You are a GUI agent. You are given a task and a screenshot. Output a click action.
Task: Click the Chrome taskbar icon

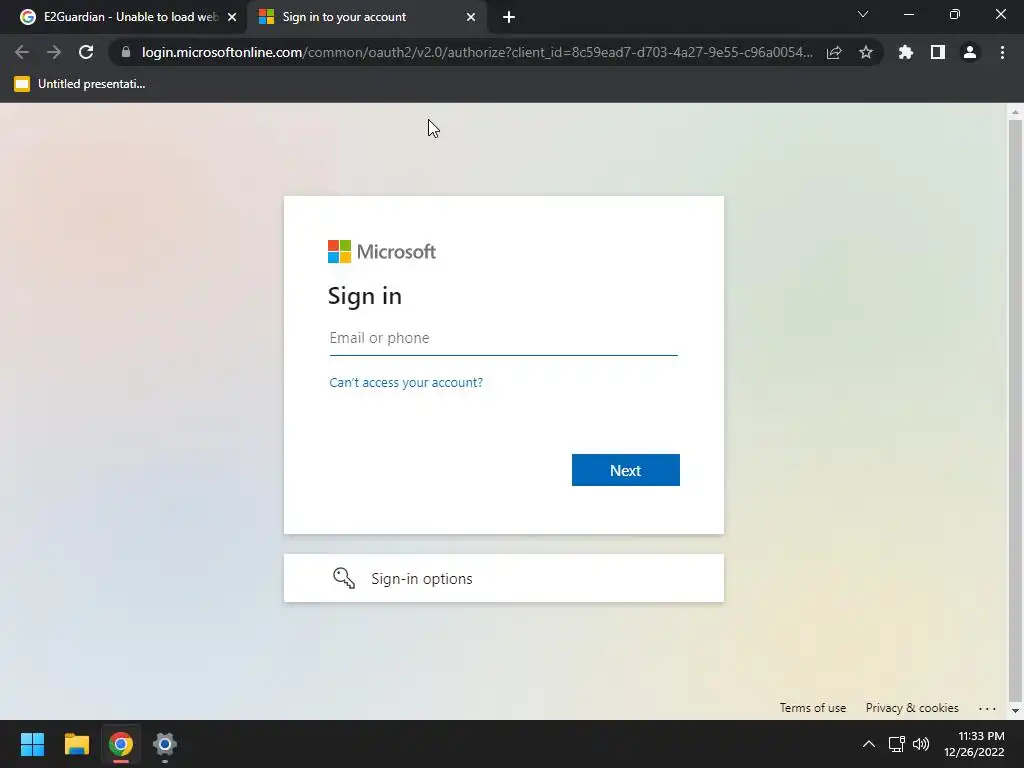tap(121, 744)
